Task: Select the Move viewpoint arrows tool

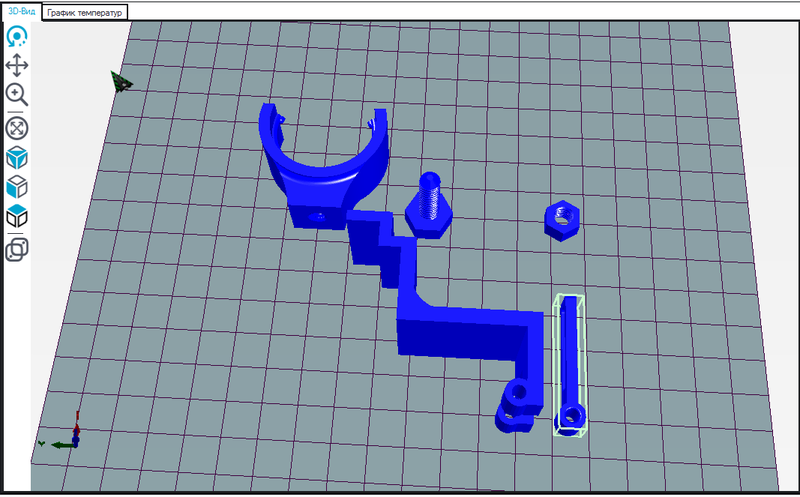Action: [17, 66]
